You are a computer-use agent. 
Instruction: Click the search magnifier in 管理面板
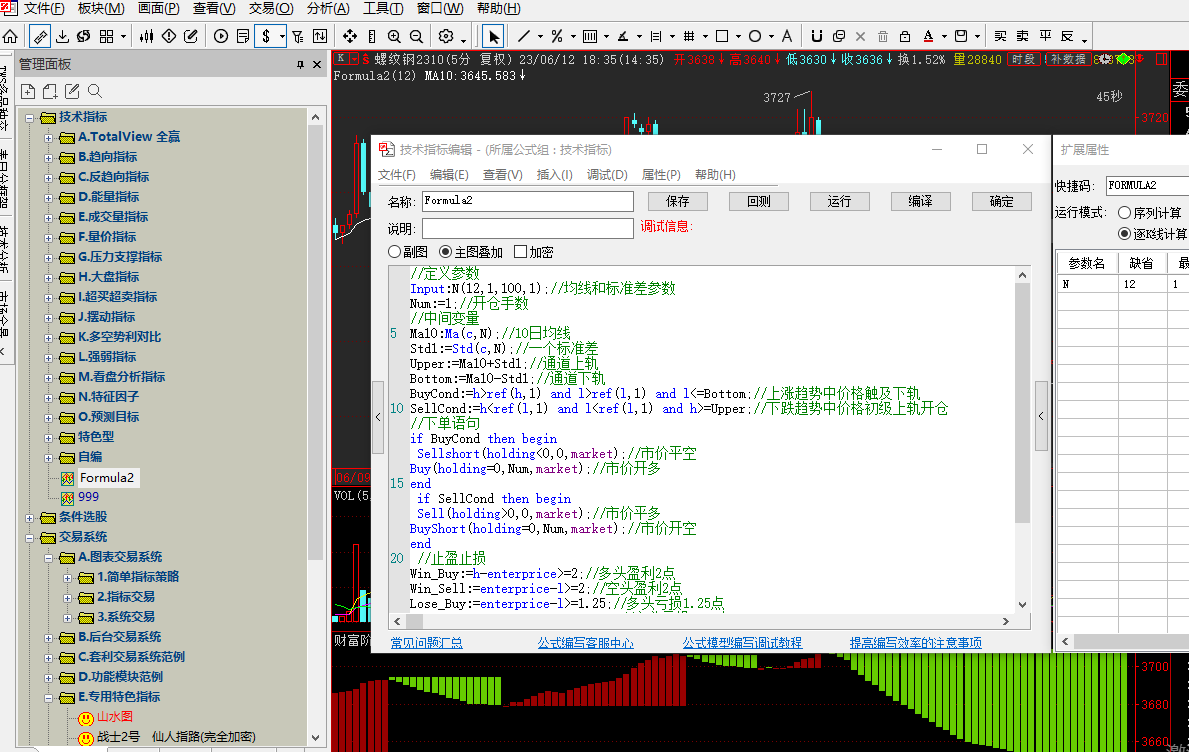tap(95, 92)
